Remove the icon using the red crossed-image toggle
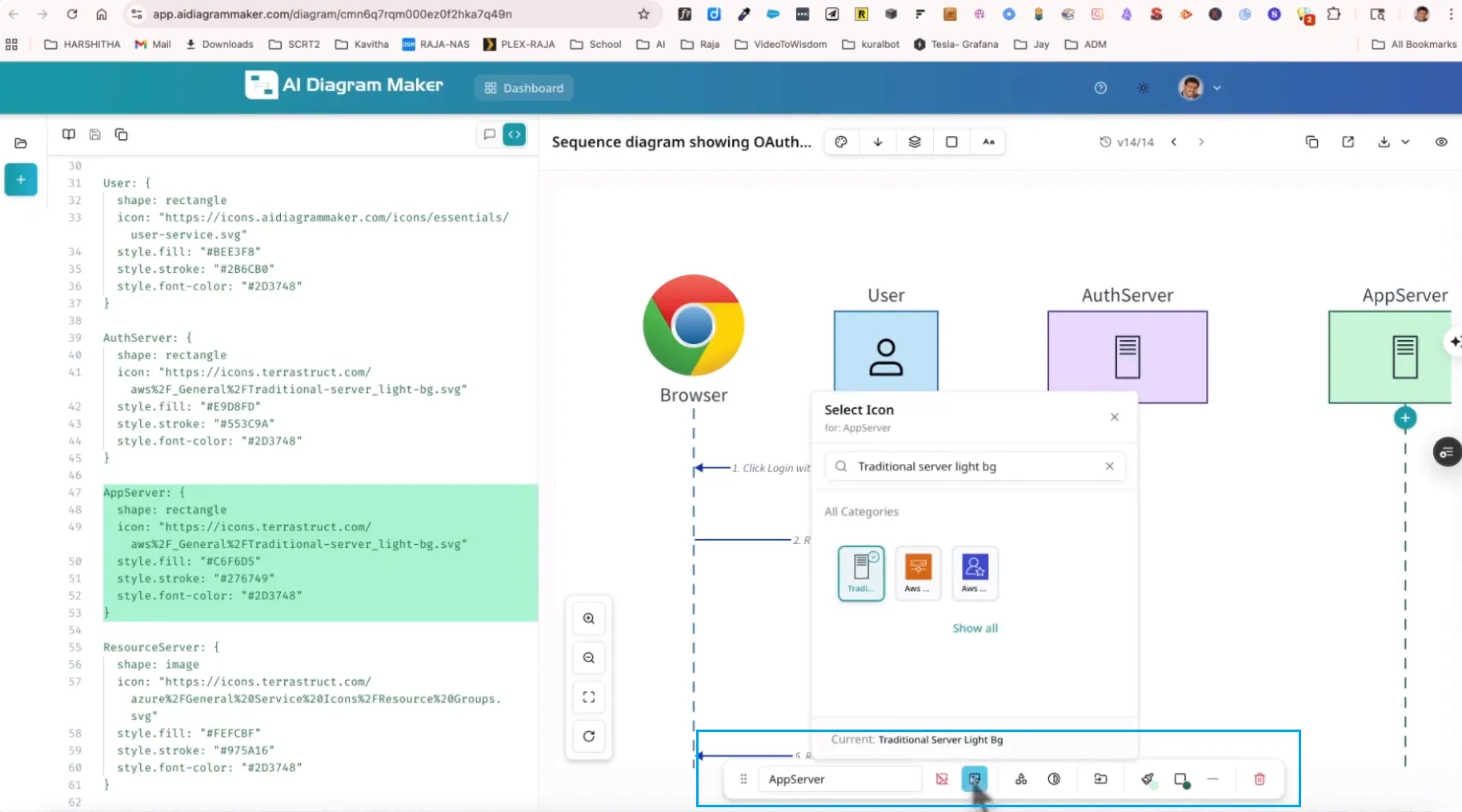The image size is (1462, 812). 942,778
